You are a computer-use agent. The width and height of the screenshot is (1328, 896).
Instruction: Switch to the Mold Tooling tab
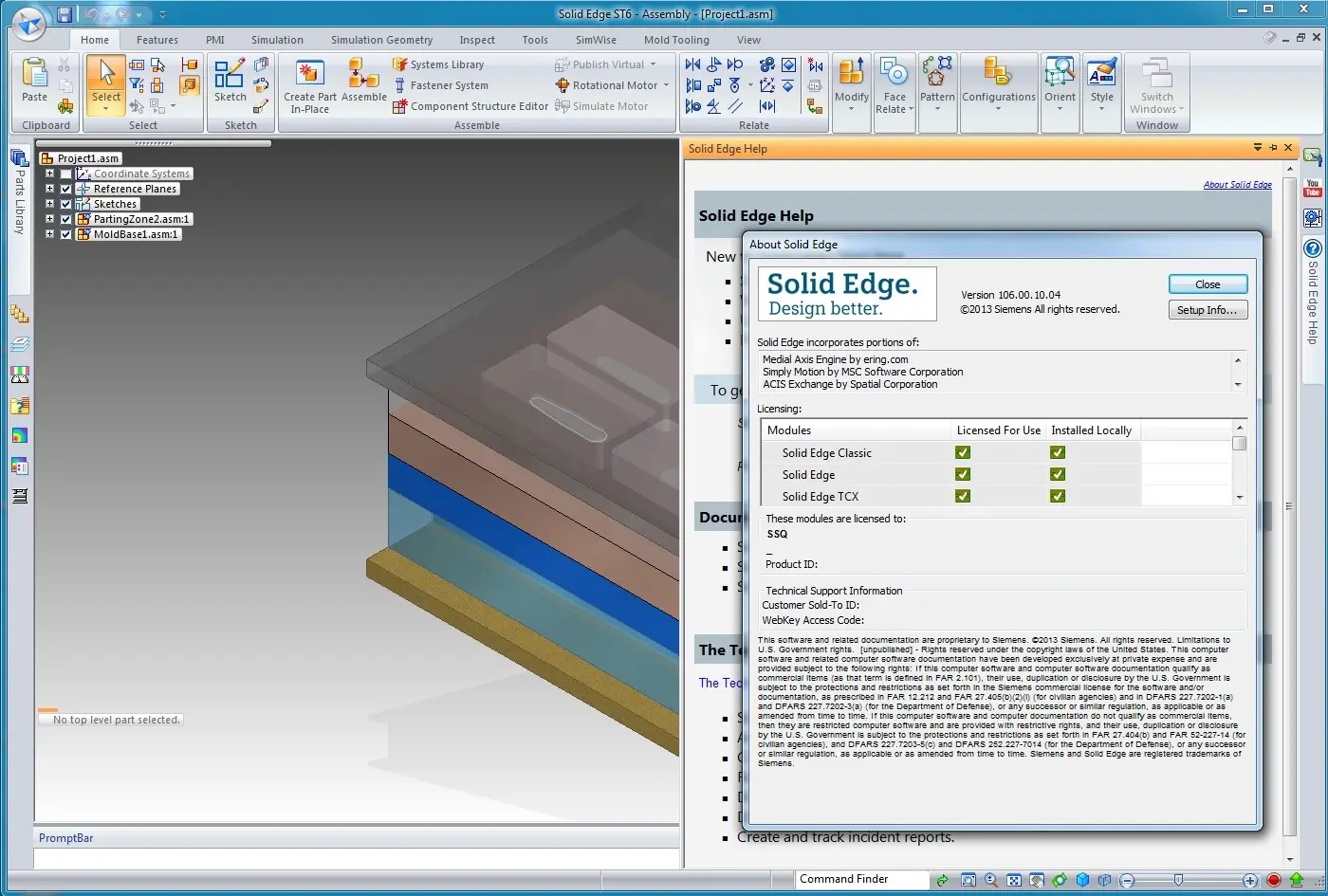pyautogui.click(x=675, y=40)
